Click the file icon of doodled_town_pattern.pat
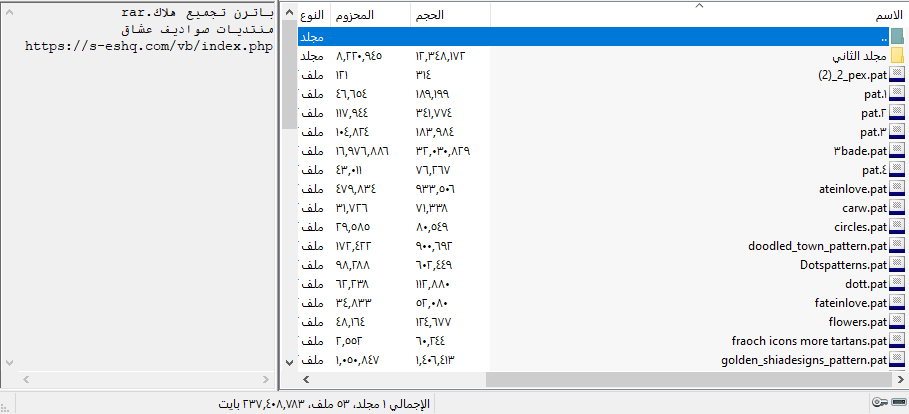909x414 pixels. point(897,246)
